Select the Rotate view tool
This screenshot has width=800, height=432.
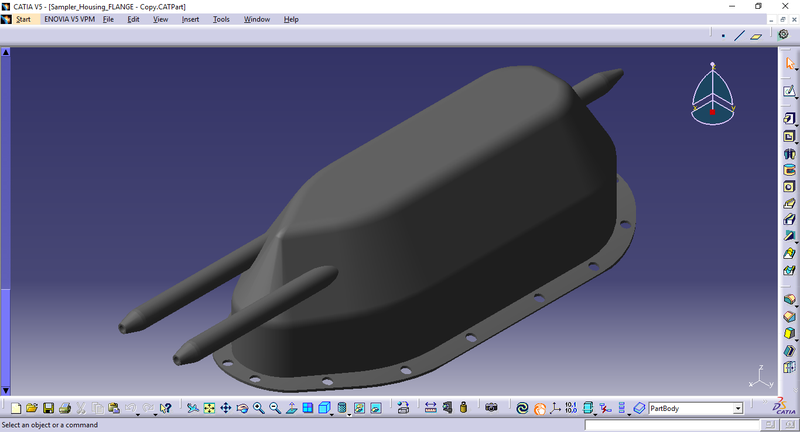point(242,408)
